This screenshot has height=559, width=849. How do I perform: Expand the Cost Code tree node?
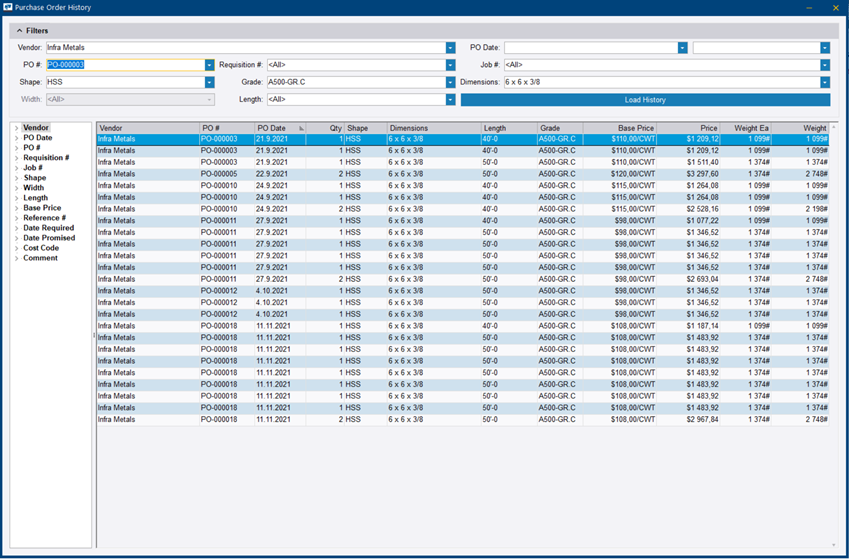15,248
